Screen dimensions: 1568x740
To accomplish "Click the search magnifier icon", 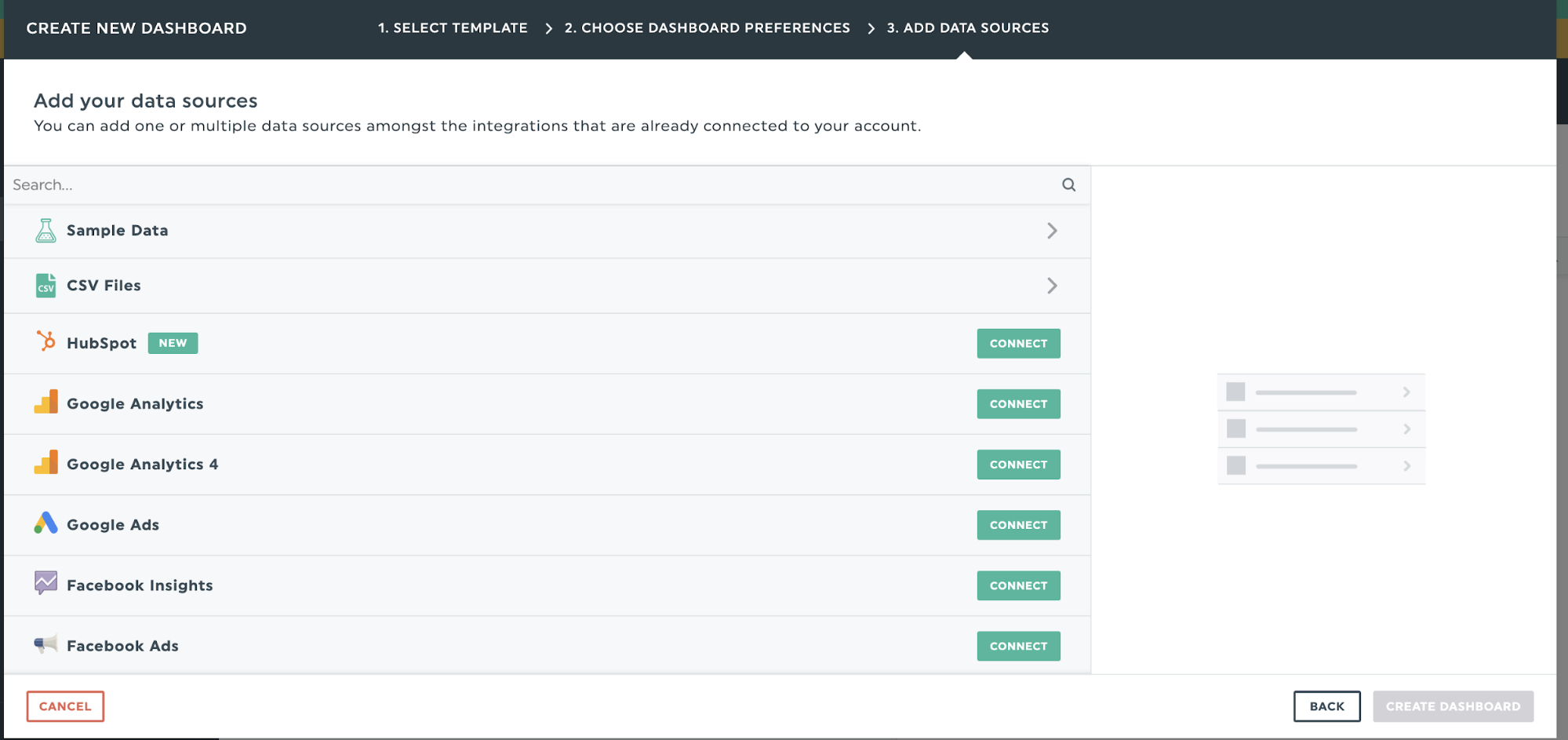I will (1068, 184).
